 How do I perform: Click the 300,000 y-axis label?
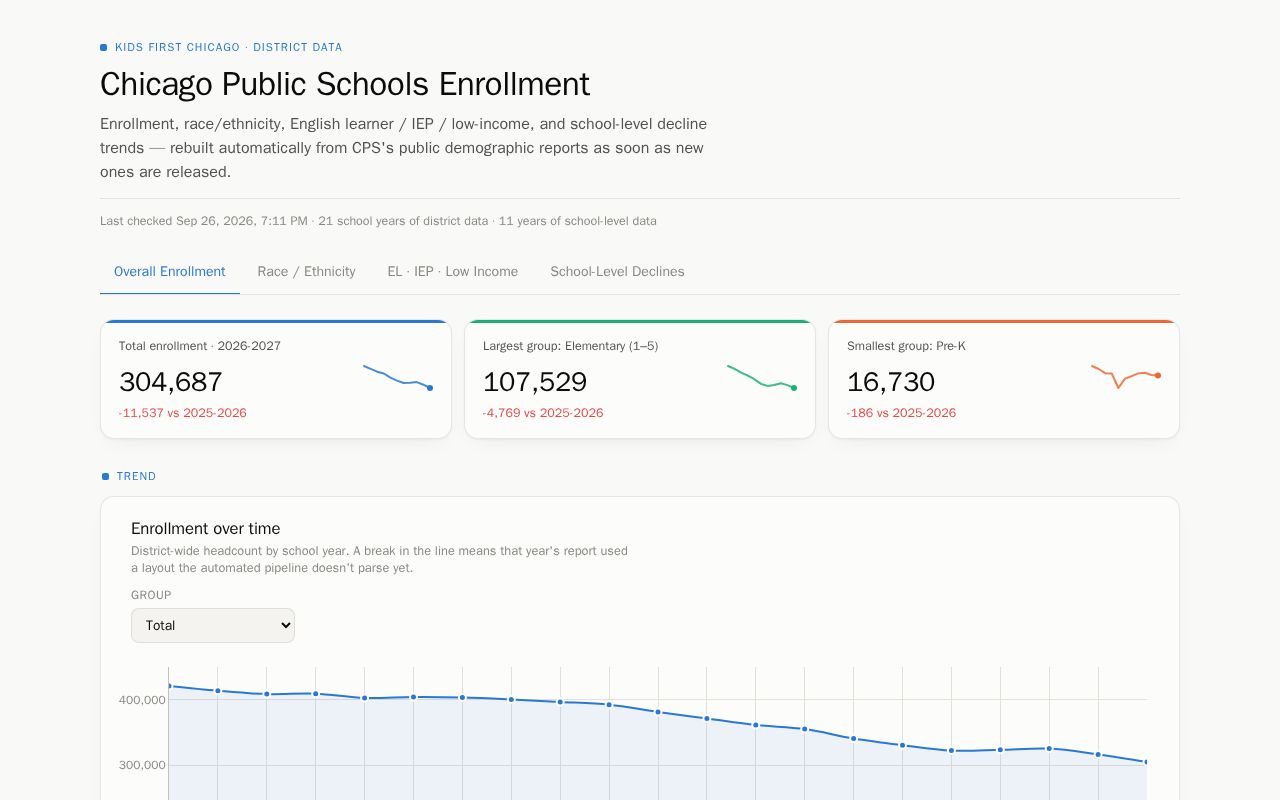(x=142, y=766)
